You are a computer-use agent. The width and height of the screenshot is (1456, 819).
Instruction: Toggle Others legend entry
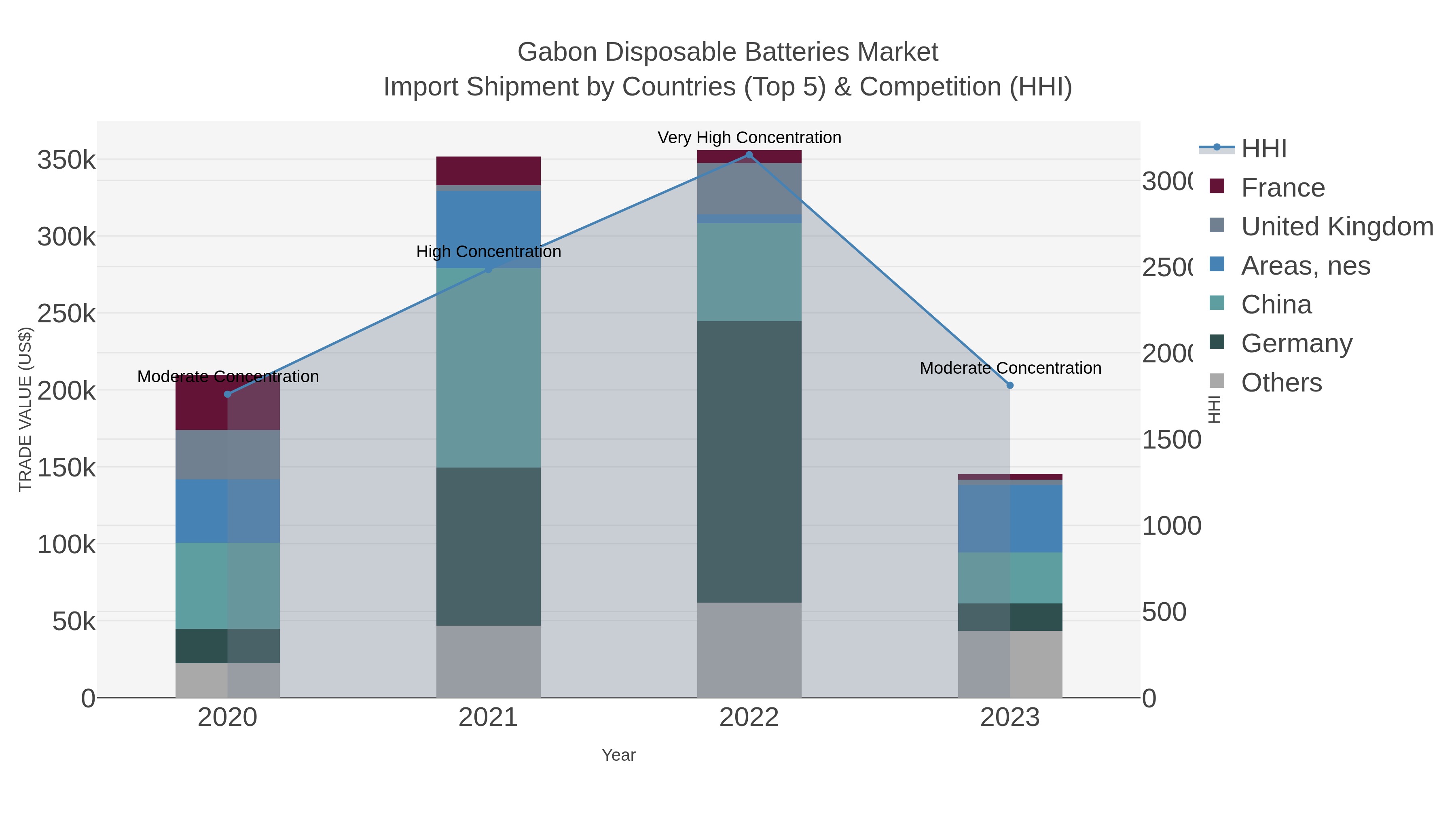coord(1265,383)
